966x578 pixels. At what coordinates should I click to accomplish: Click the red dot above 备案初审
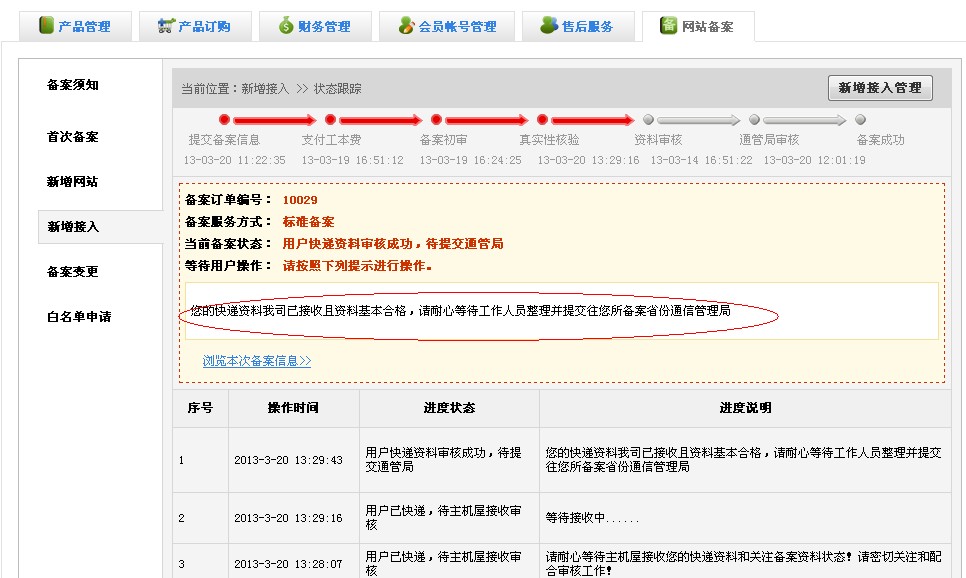coord(436,120)
